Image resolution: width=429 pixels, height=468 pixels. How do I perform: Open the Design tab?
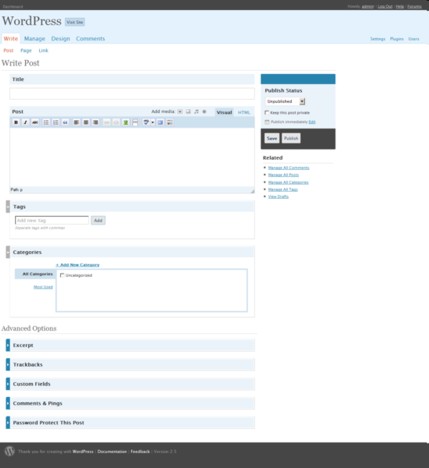point(61,39)
